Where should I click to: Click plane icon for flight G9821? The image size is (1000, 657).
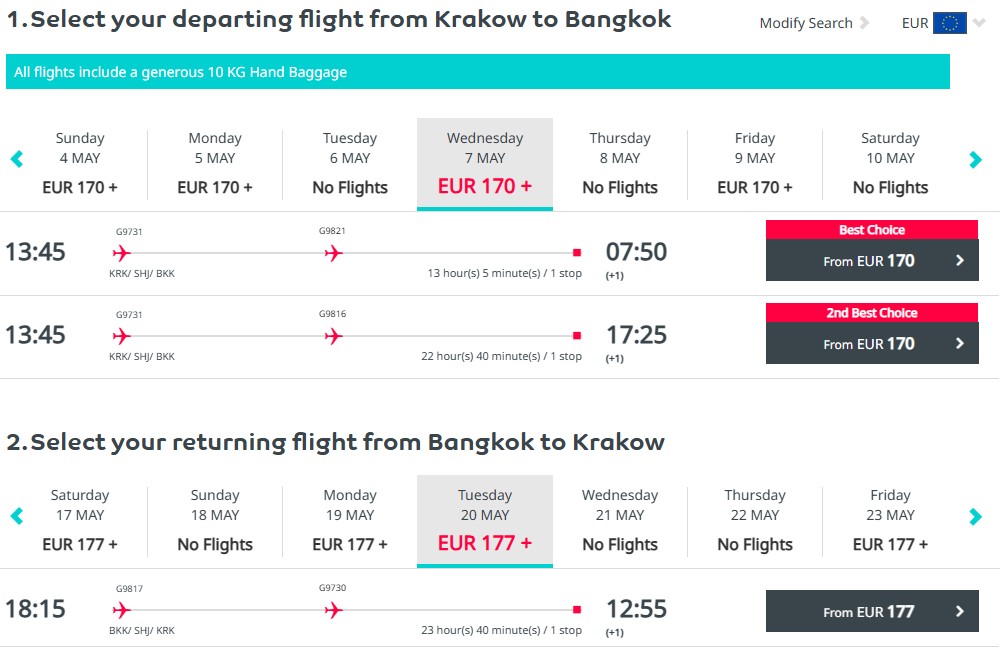click(333, 253)
